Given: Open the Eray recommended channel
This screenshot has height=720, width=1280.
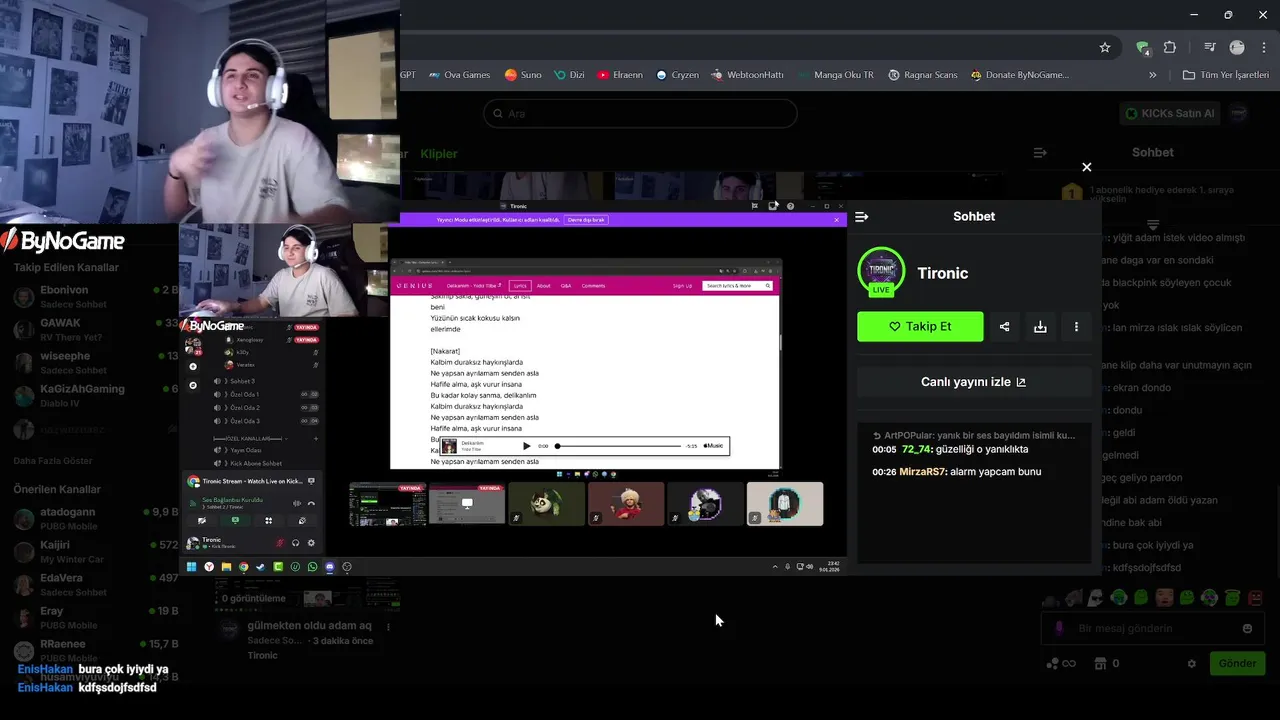Looking at the screenshot, I should coord(96,617).
